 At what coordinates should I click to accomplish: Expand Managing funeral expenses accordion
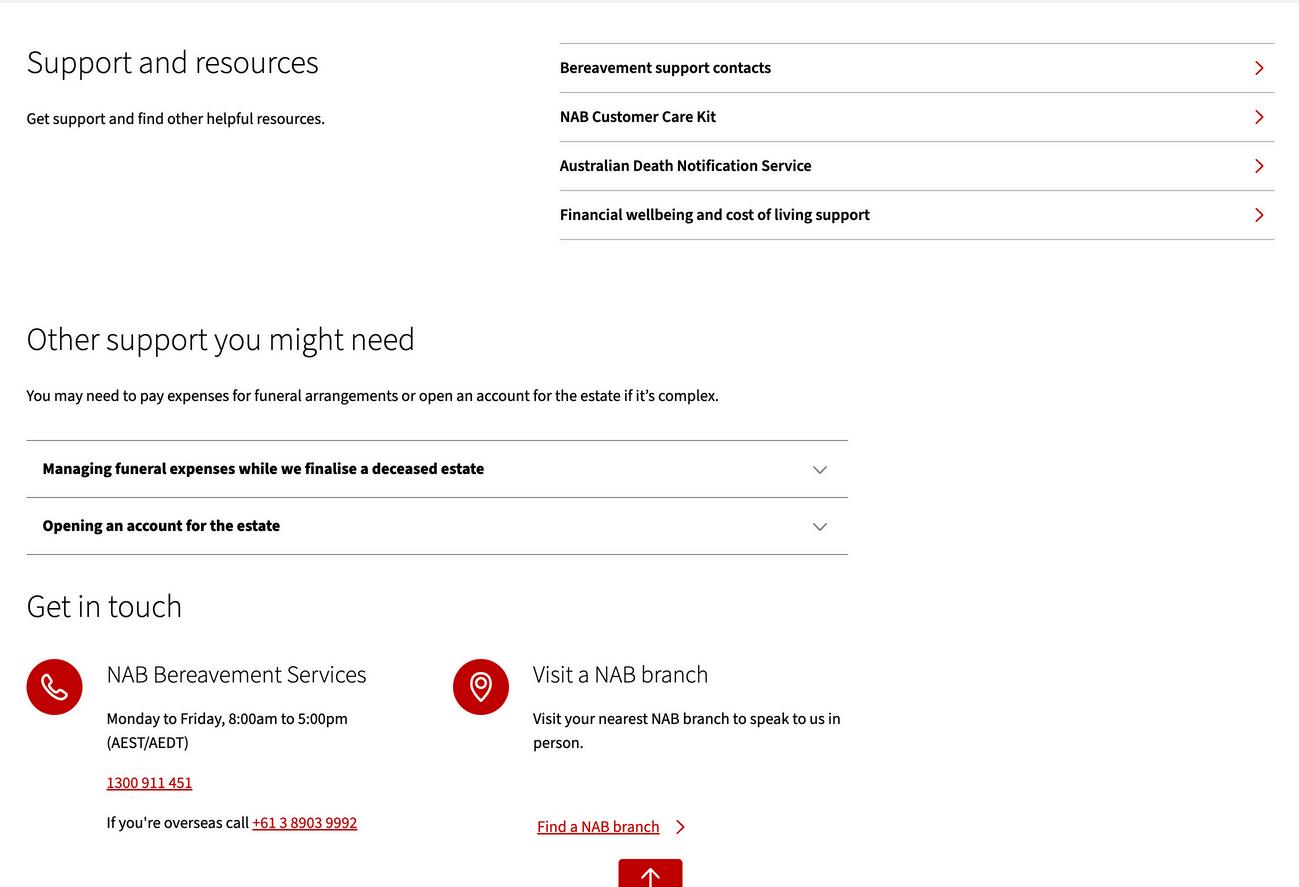pyautogui.click(x=437, y=469)
